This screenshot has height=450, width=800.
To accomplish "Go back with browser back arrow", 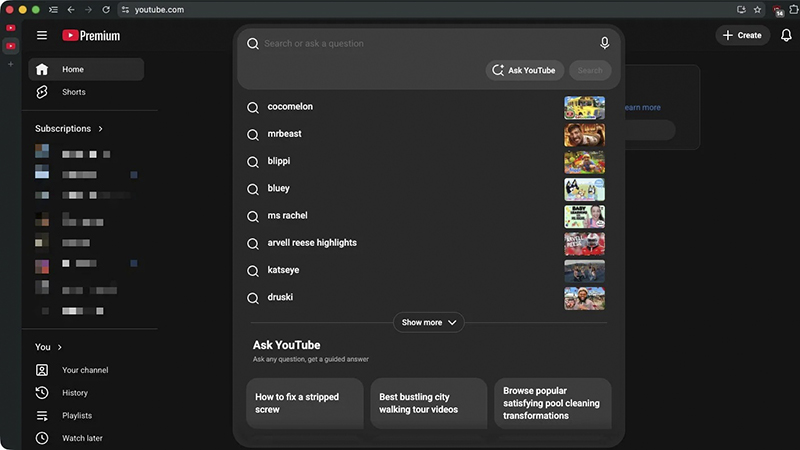I will [71, 10].
